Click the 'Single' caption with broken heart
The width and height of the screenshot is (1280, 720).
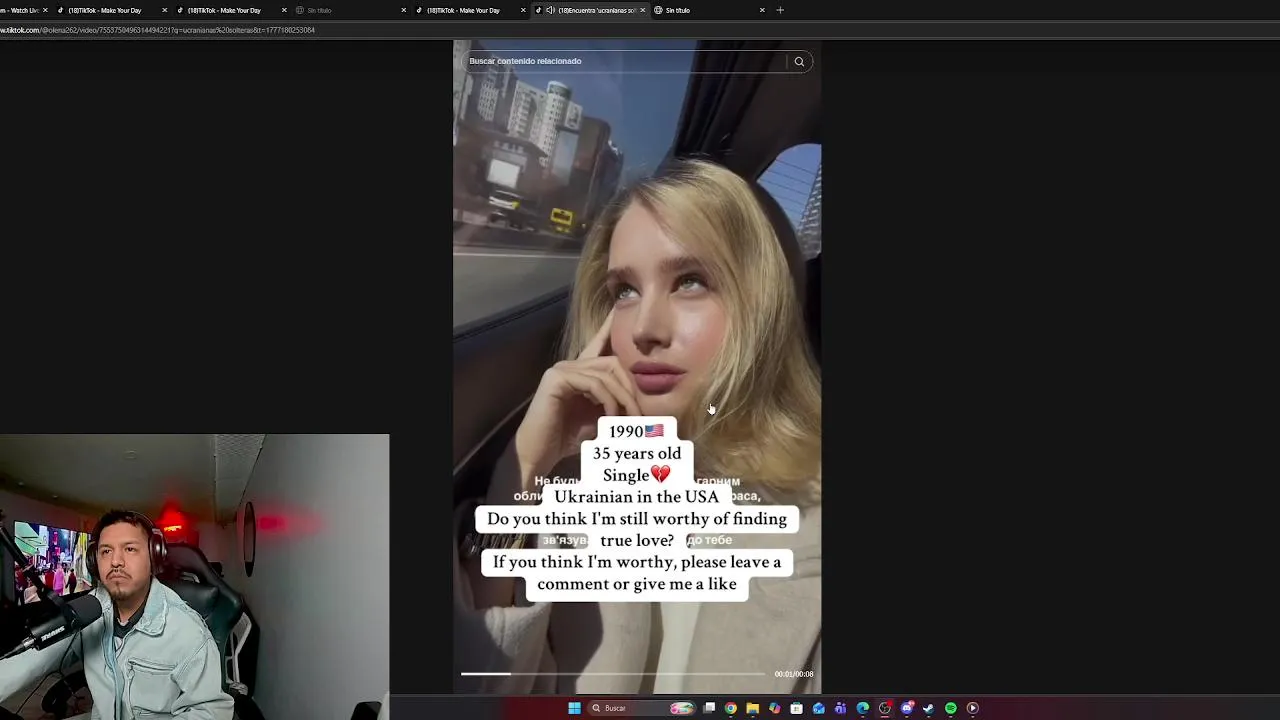tap(637, 475)
